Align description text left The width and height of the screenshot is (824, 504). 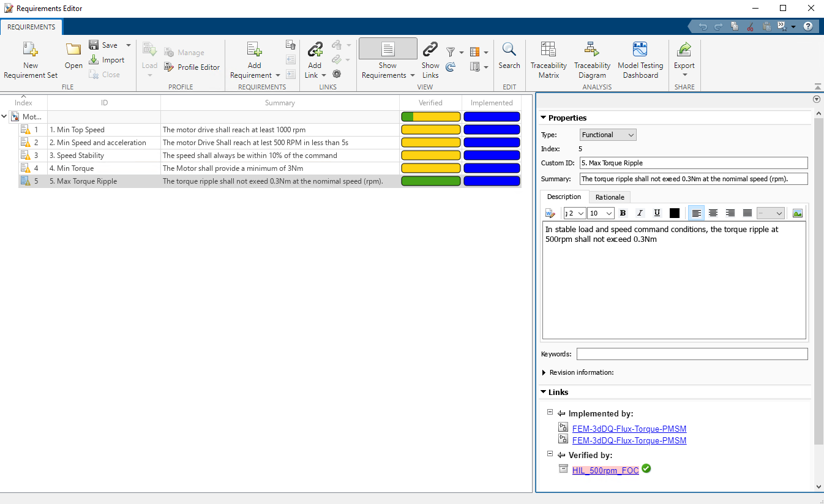click(696, 213)
